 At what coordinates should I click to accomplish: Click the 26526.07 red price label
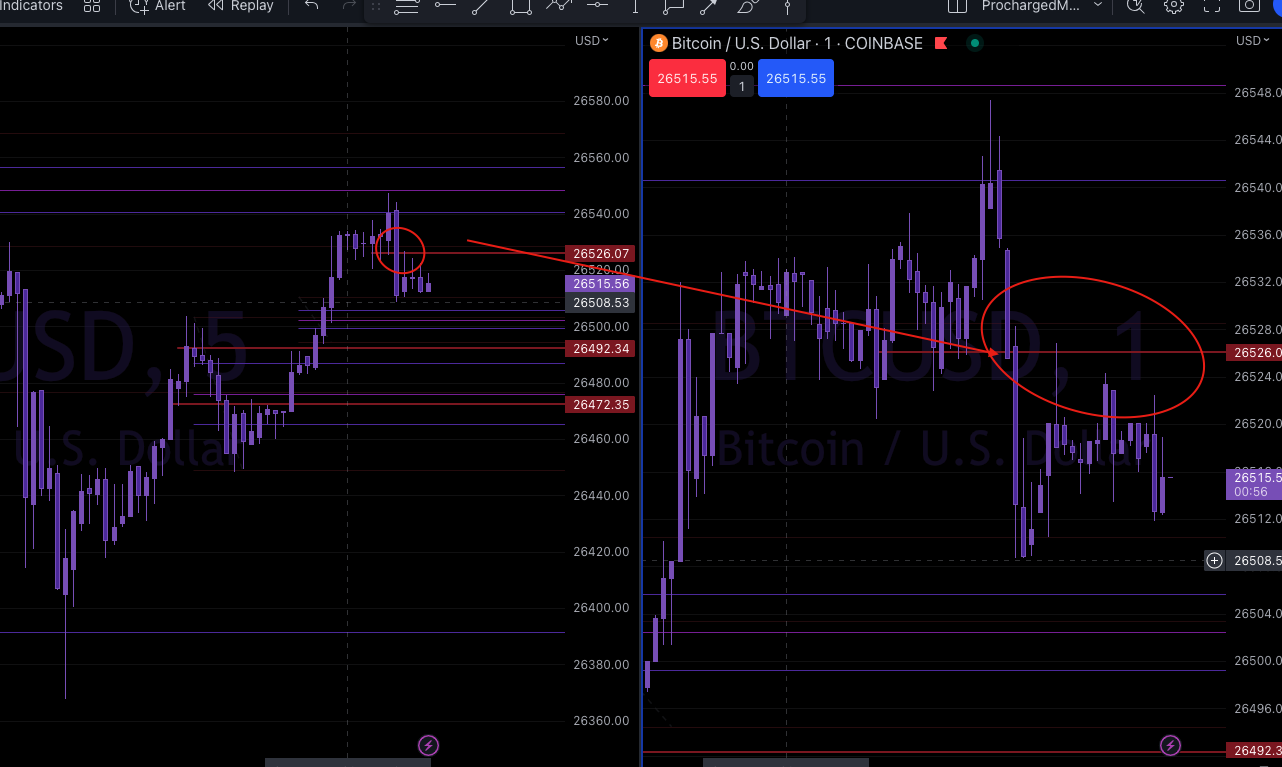pos(600,253)
